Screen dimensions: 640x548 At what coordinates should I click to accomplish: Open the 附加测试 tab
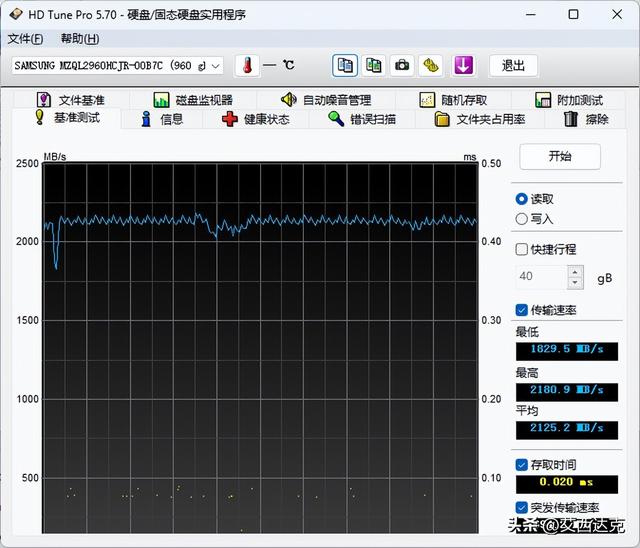(x=569, y=100)
